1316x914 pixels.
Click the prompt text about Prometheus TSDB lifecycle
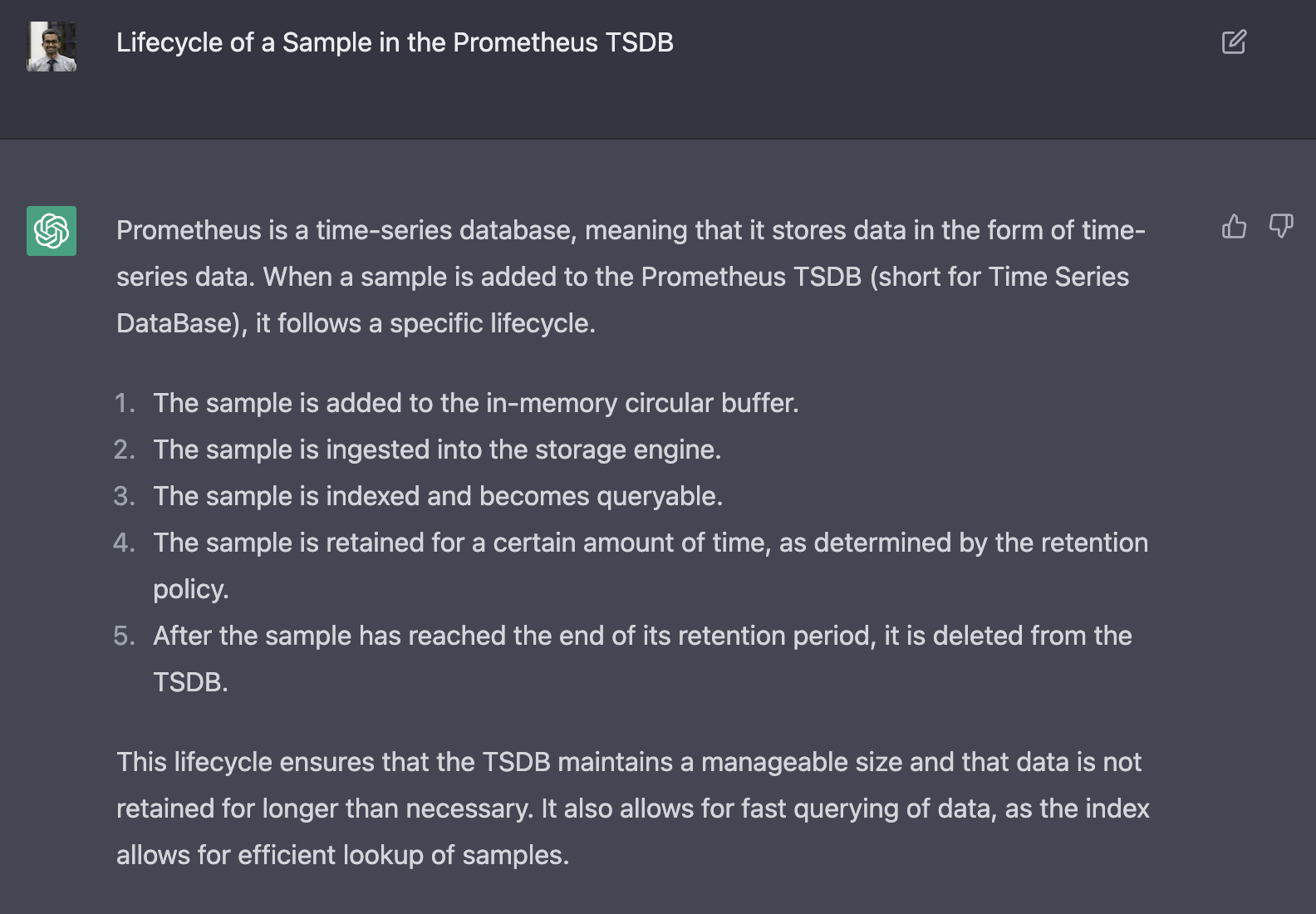[395, 42]
